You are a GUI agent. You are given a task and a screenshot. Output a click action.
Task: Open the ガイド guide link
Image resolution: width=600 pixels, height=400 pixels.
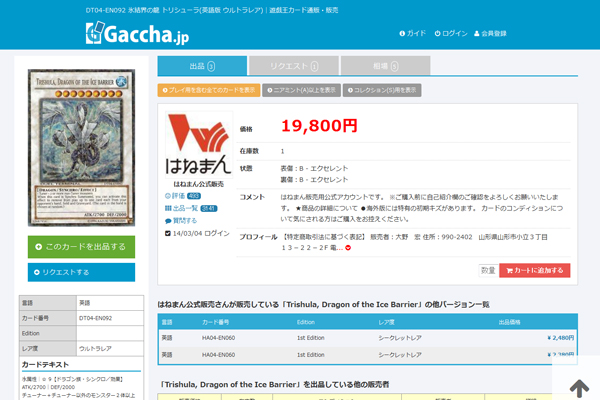click(412, 34)
